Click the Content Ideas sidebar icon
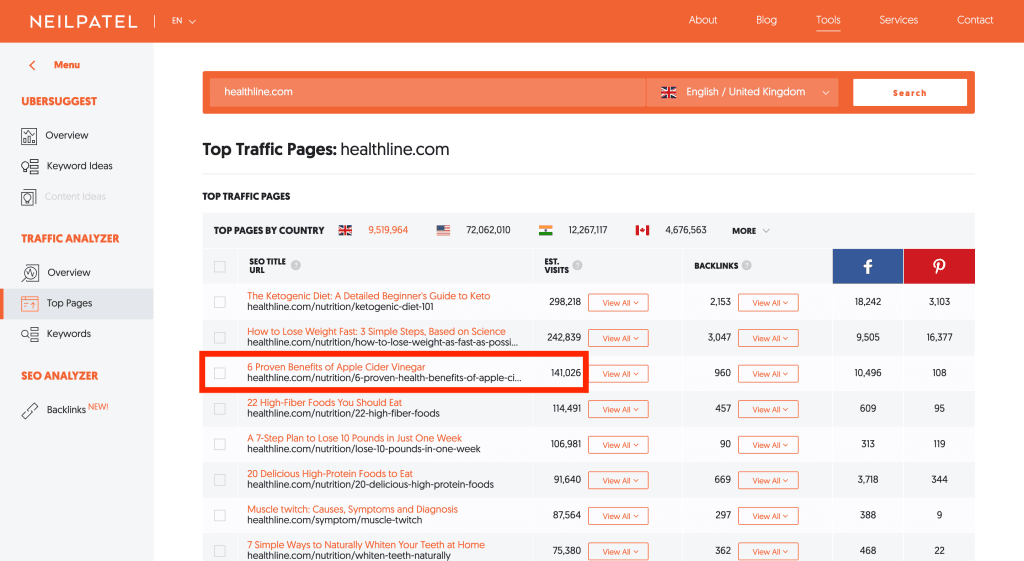This screenshot has width=1024, height=561. [x=29, y=197]
